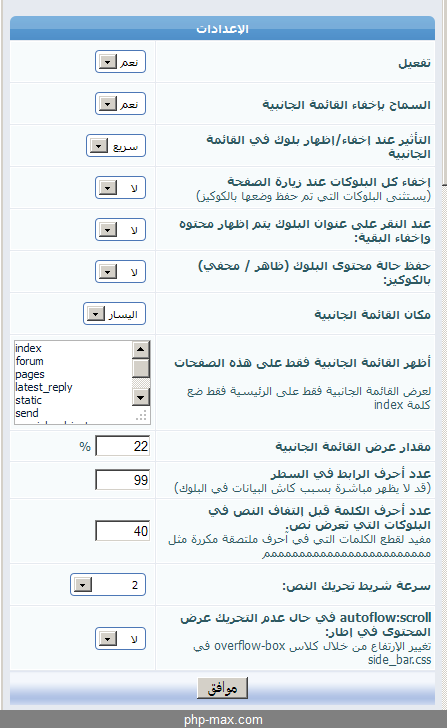
Task: Click 'static' in the pages list
Action: pyautogui.click(x=28, y=400)
